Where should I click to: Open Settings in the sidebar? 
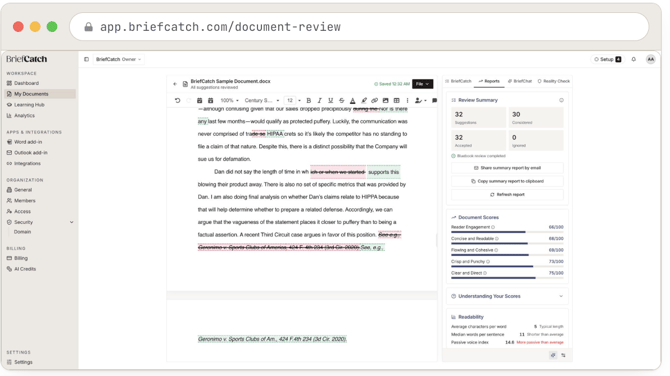(x=41, y=362)
